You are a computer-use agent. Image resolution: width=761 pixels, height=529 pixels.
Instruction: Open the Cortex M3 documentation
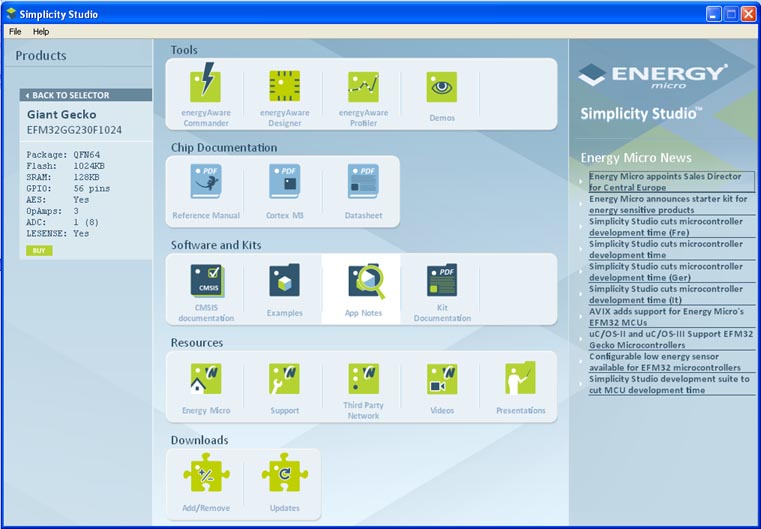pos(284,192)
